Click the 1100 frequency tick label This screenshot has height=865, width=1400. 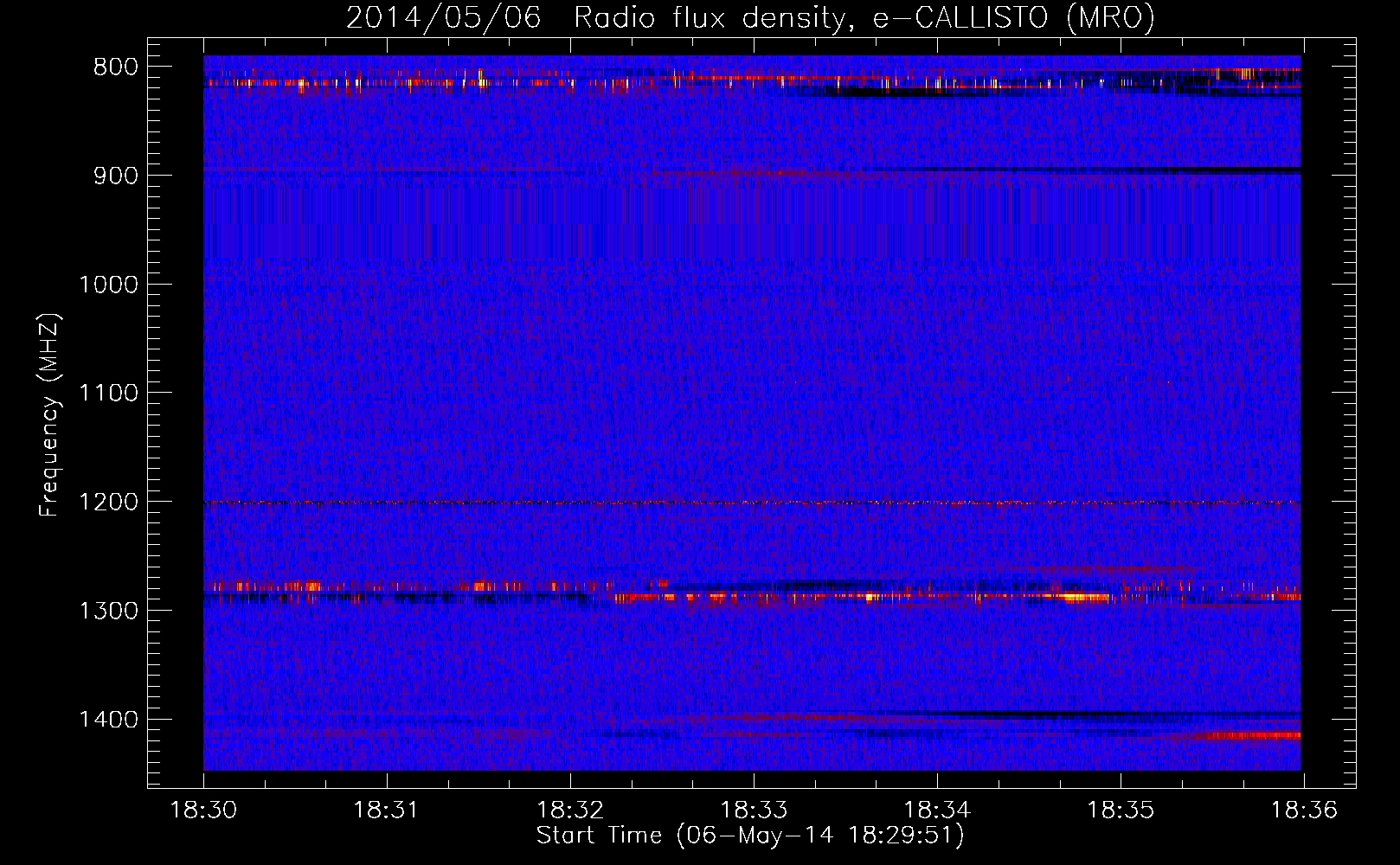108,394
